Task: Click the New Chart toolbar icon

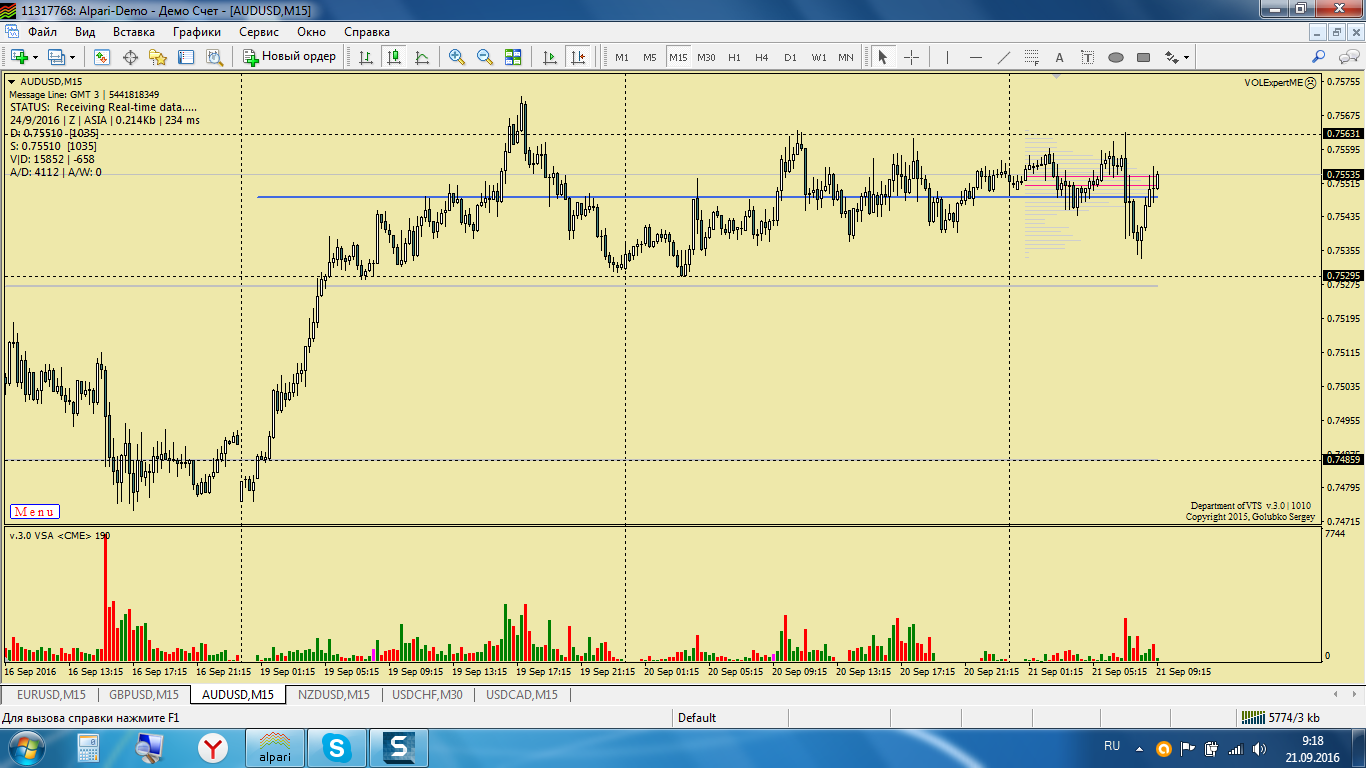Action: pos(18,57)
